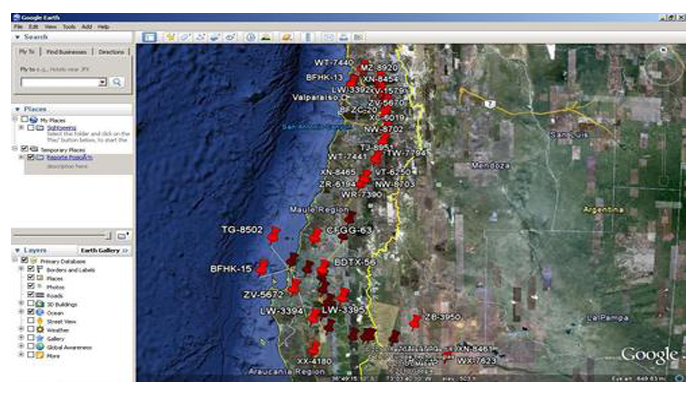Click the ZB-3950 red pushpin

pyautogui.click(x=415, y=321)
